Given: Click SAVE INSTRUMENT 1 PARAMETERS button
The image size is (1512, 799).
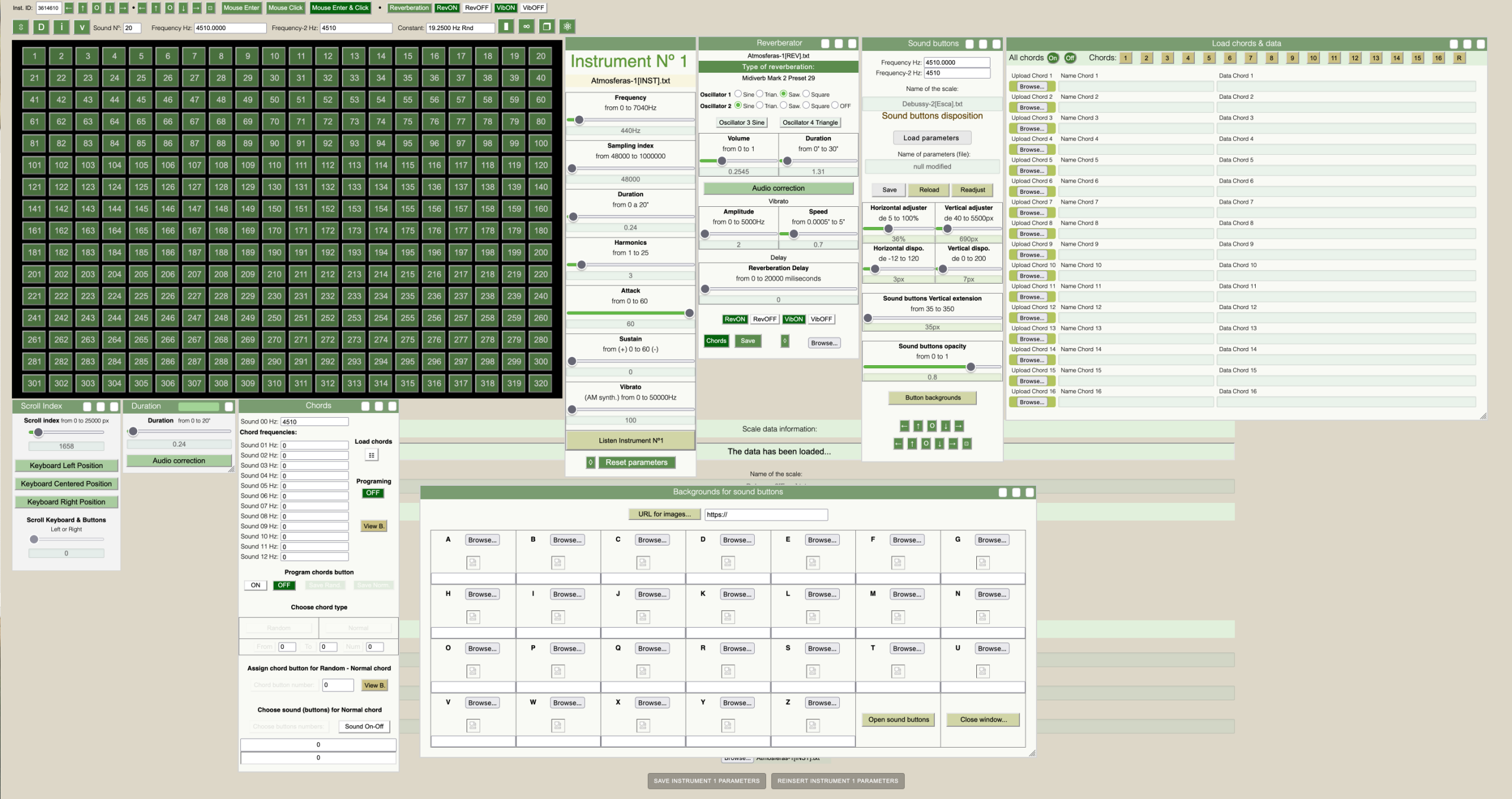Looking at the screenshot, I should pyautogui.click(x=706, y=781).
